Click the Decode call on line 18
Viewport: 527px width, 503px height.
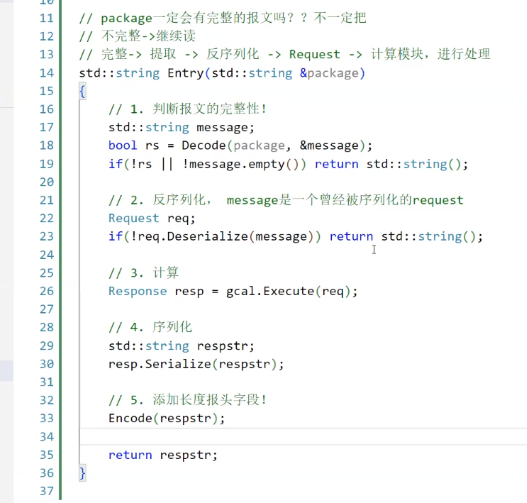204,145
